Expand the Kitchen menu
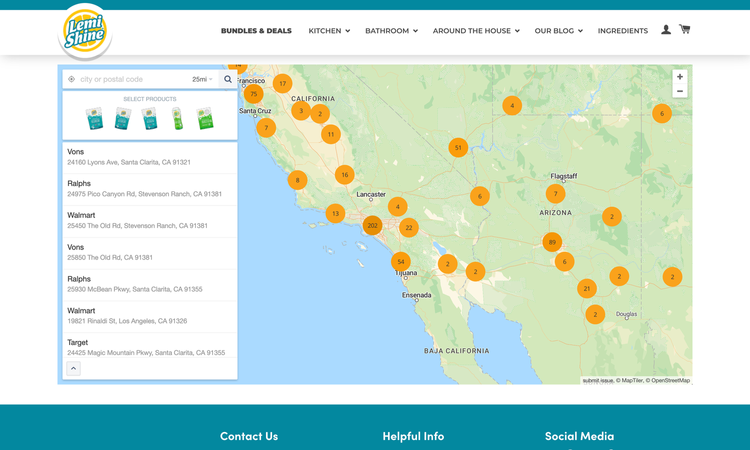750x450 pixels. click(329, 31)
